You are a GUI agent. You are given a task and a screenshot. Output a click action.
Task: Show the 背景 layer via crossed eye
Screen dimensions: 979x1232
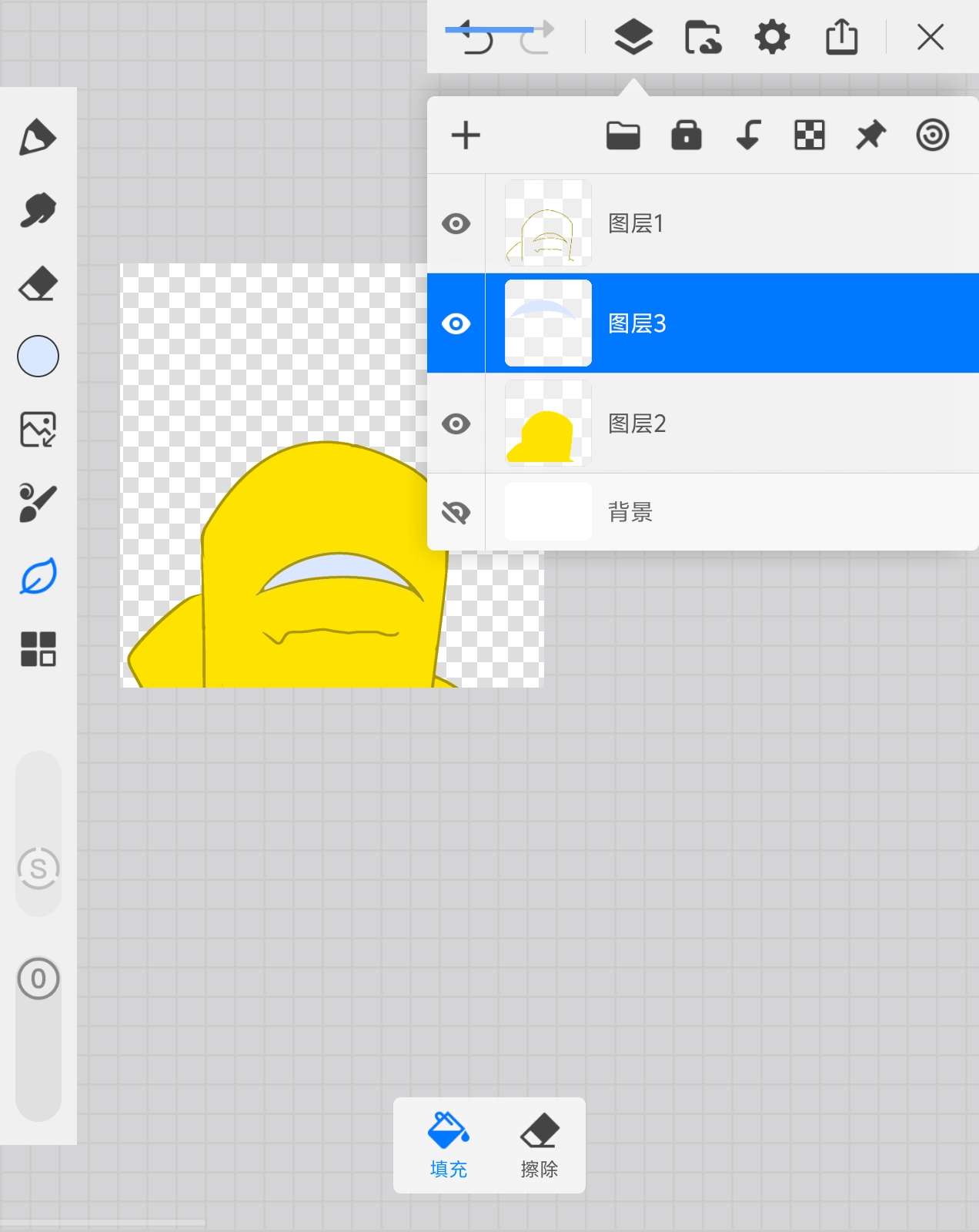coord(456,512)
